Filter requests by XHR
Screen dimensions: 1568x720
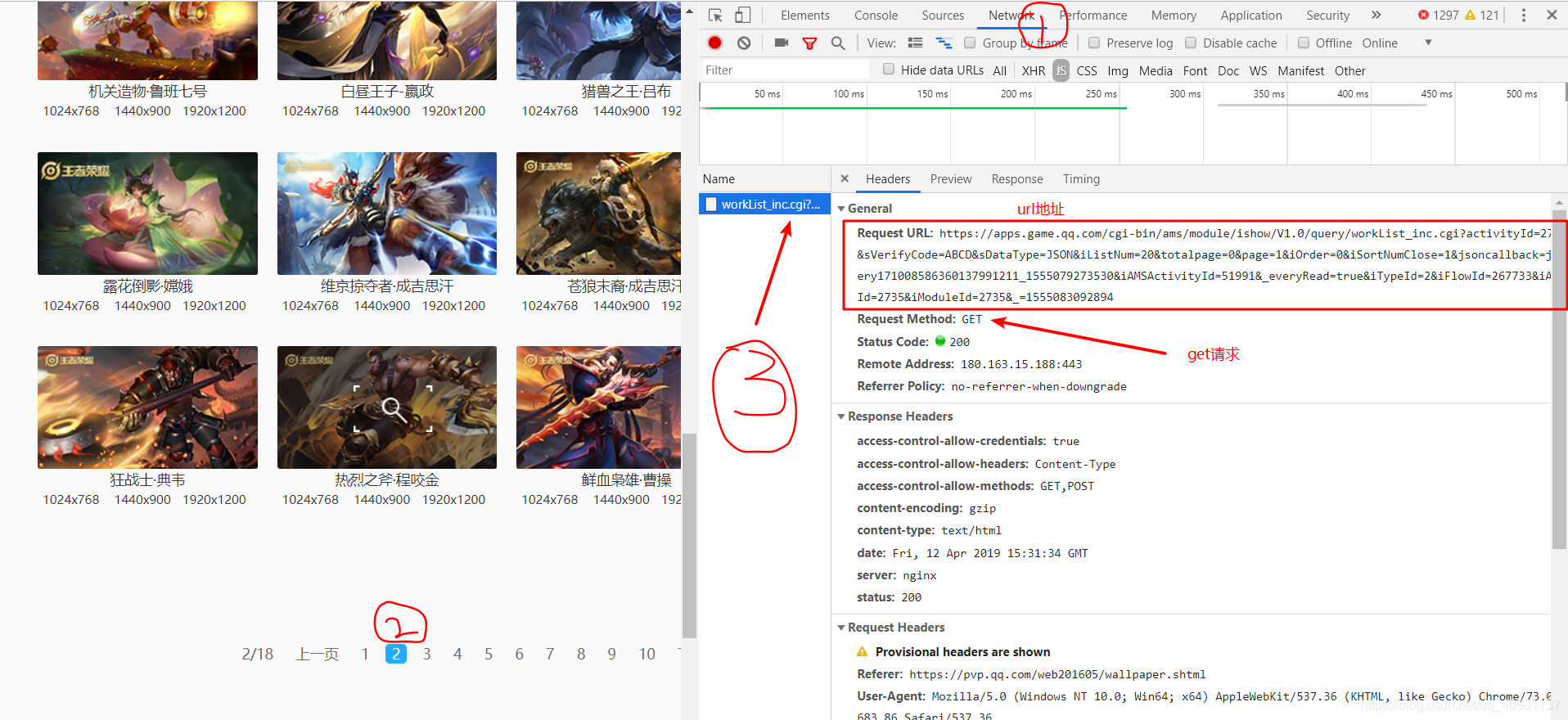point(1034,71)
